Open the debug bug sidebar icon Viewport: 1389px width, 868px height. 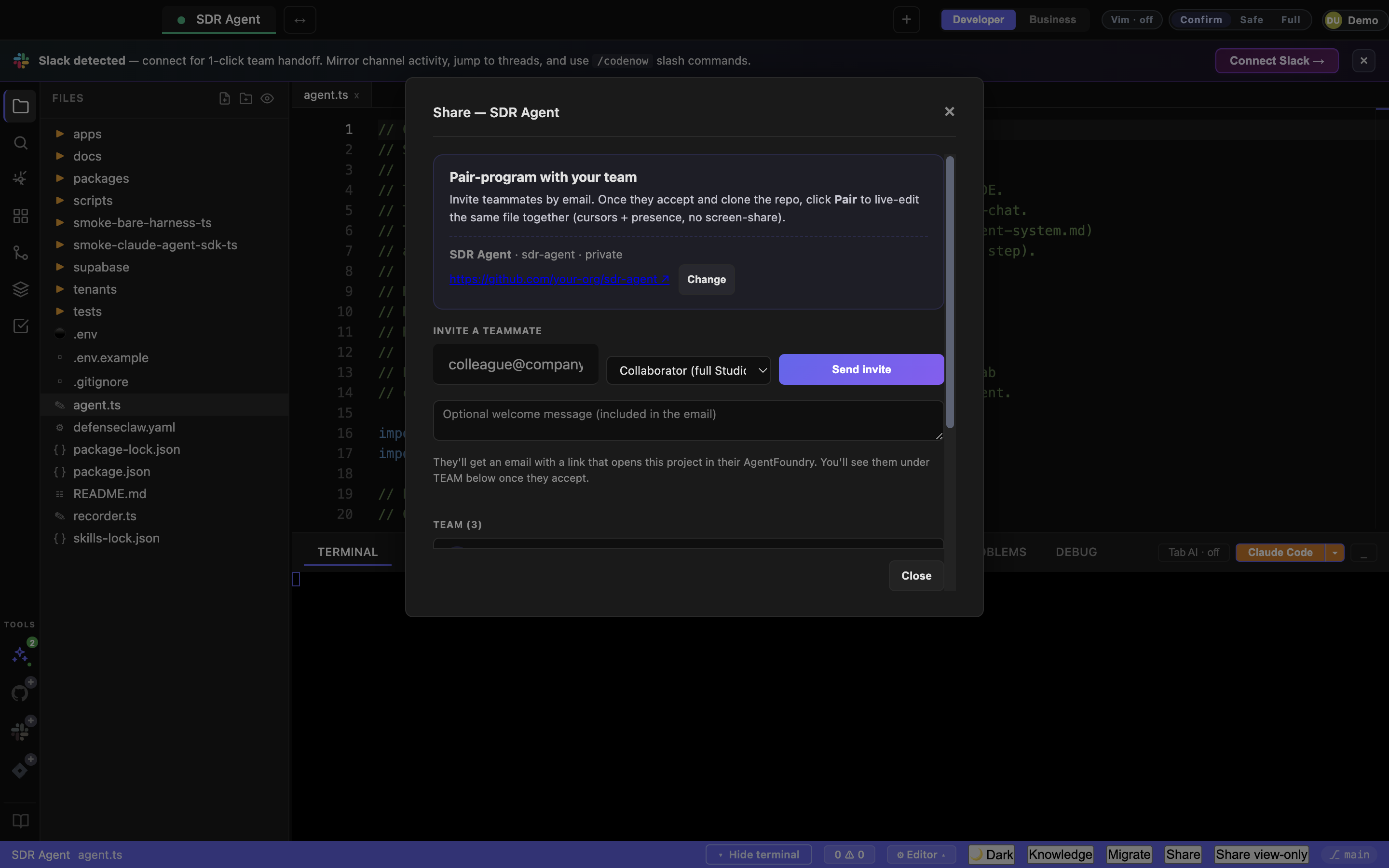tap(20, 178)
